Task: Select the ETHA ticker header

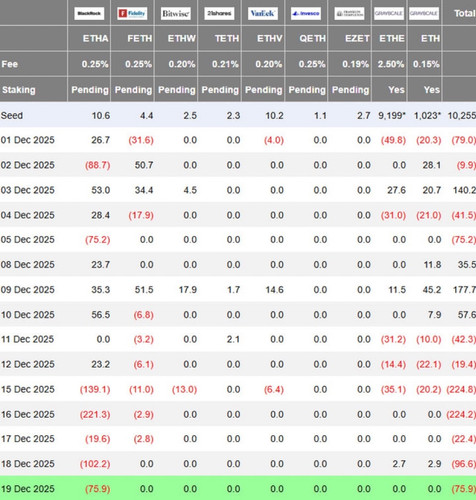Action: tap(95, 39)
